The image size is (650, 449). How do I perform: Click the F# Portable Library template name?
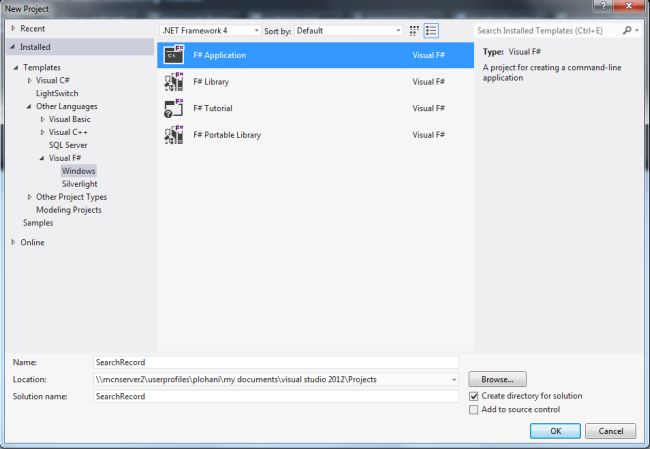click(x=227, y=135)
